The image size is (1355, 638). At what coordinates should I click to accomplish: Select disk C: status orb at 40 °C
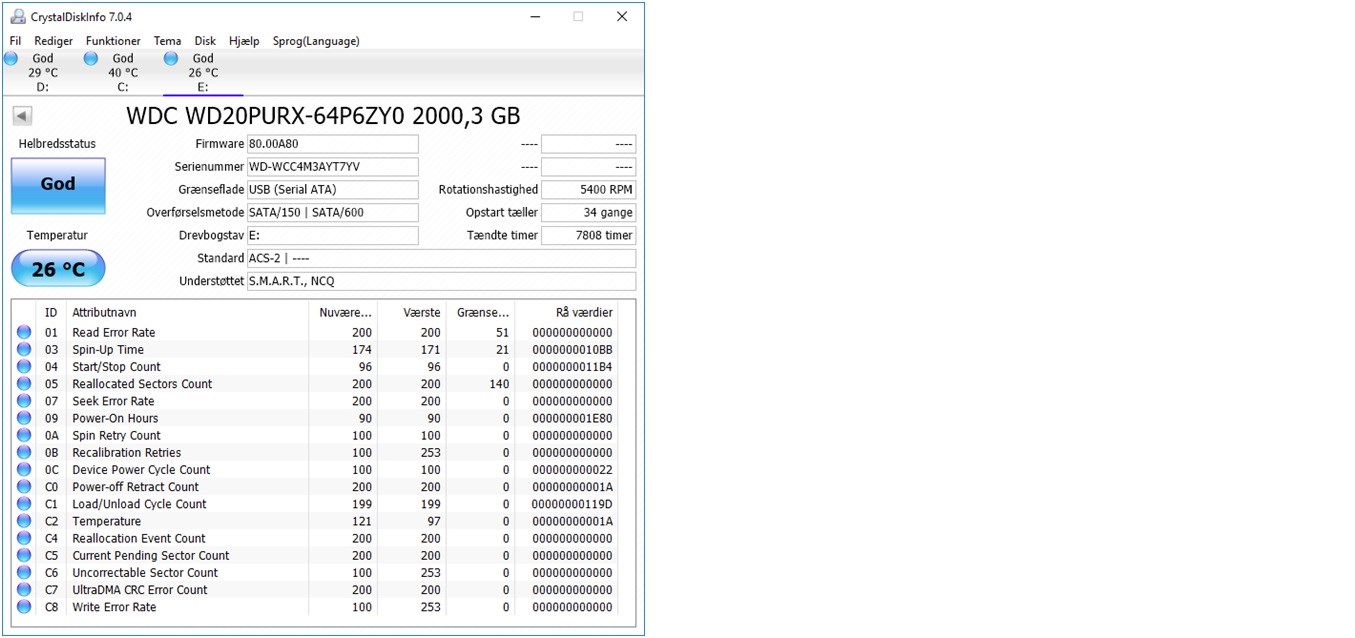[91, 59]
